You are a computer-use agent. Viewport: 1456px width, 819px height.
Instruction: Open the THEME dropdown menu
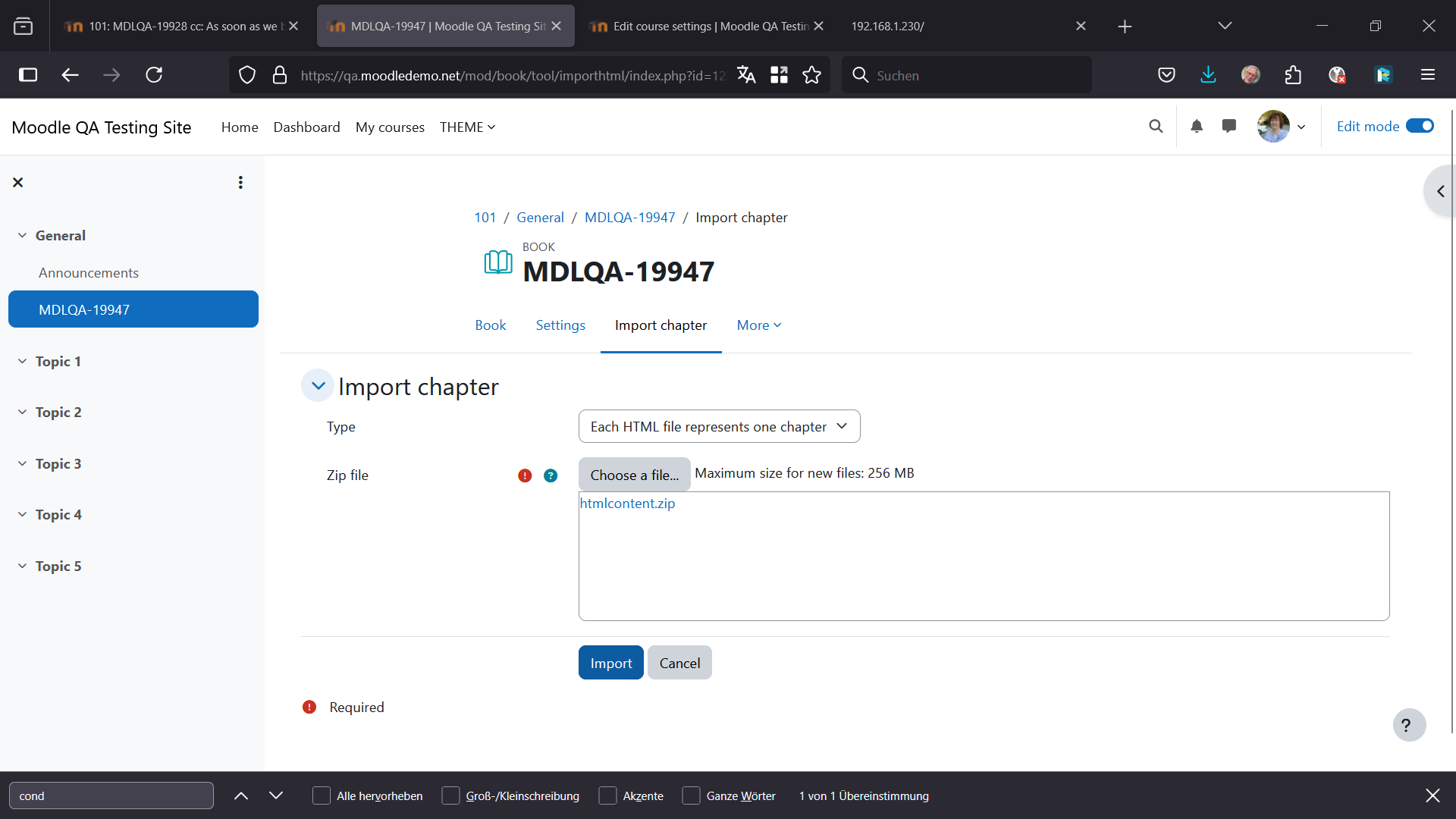467,127
